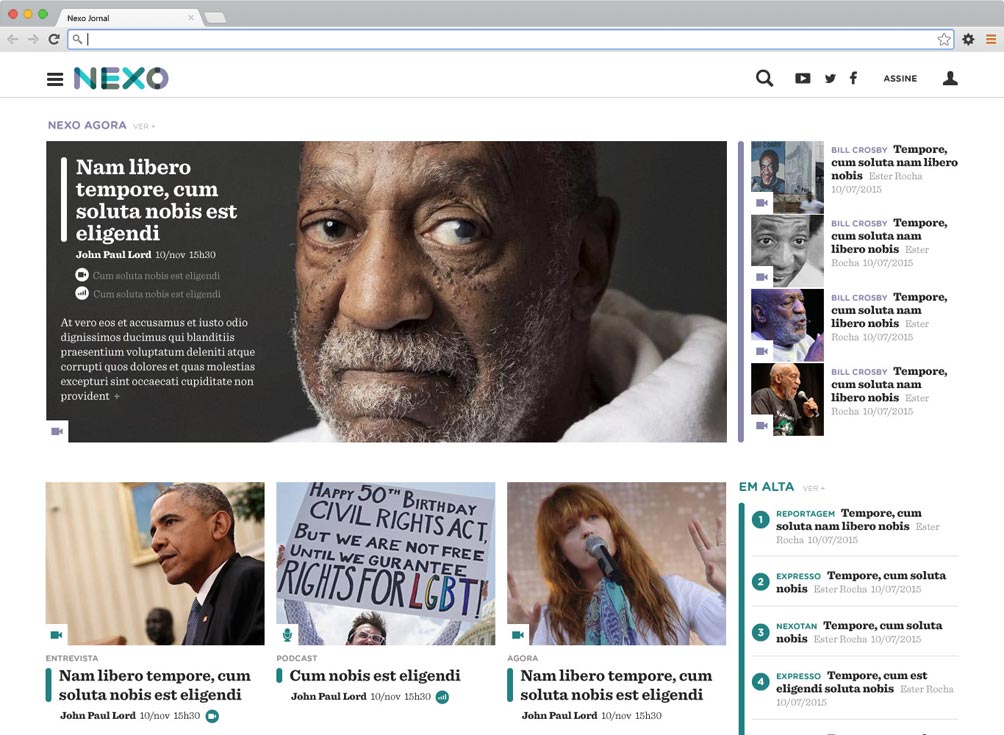
Task: Open a new browser tab
Action: (214, 18)
